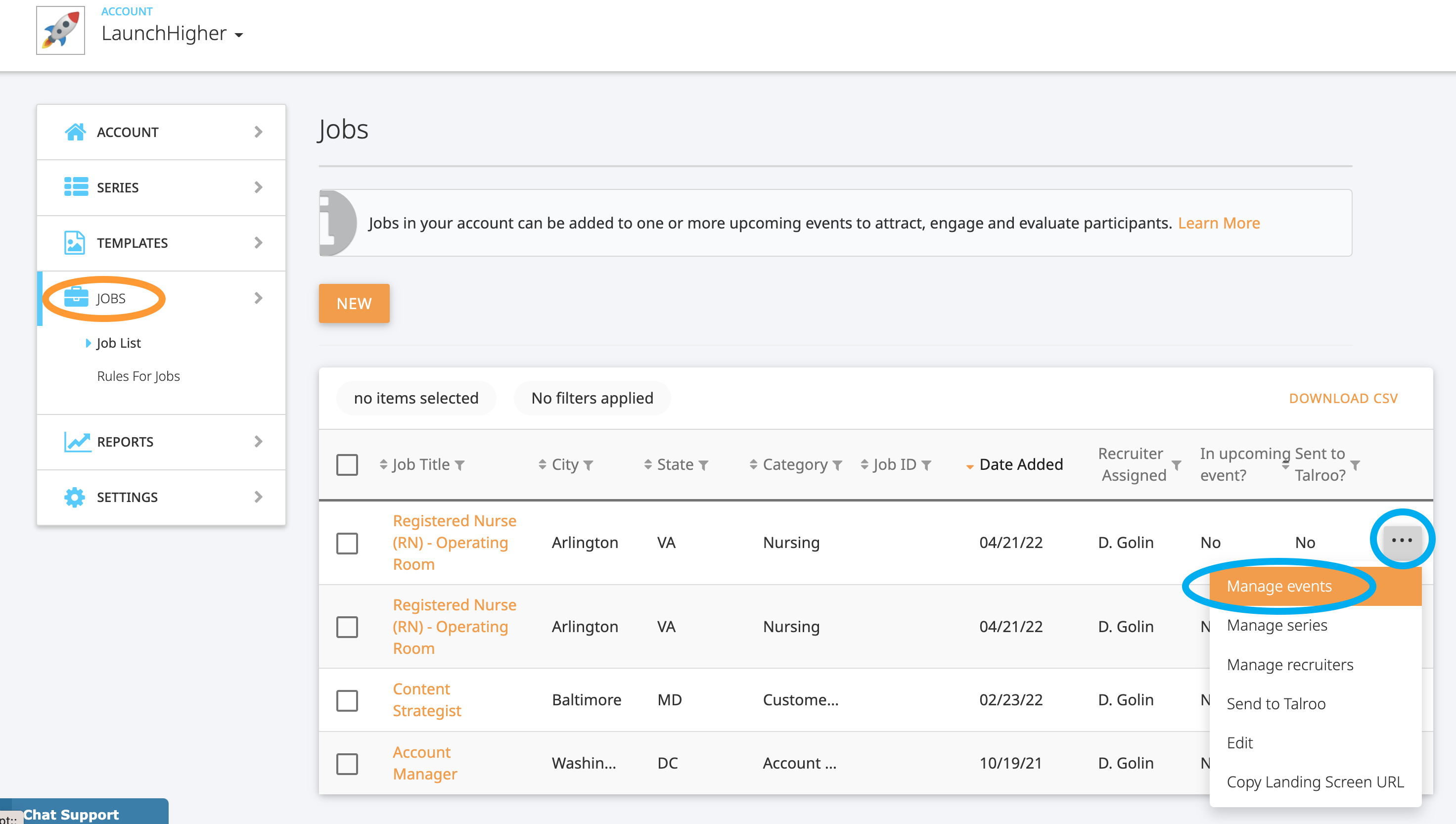The image size is (1456, 824).
Task: Click the No filters applied pill
Action: click(x=592, y=399)
